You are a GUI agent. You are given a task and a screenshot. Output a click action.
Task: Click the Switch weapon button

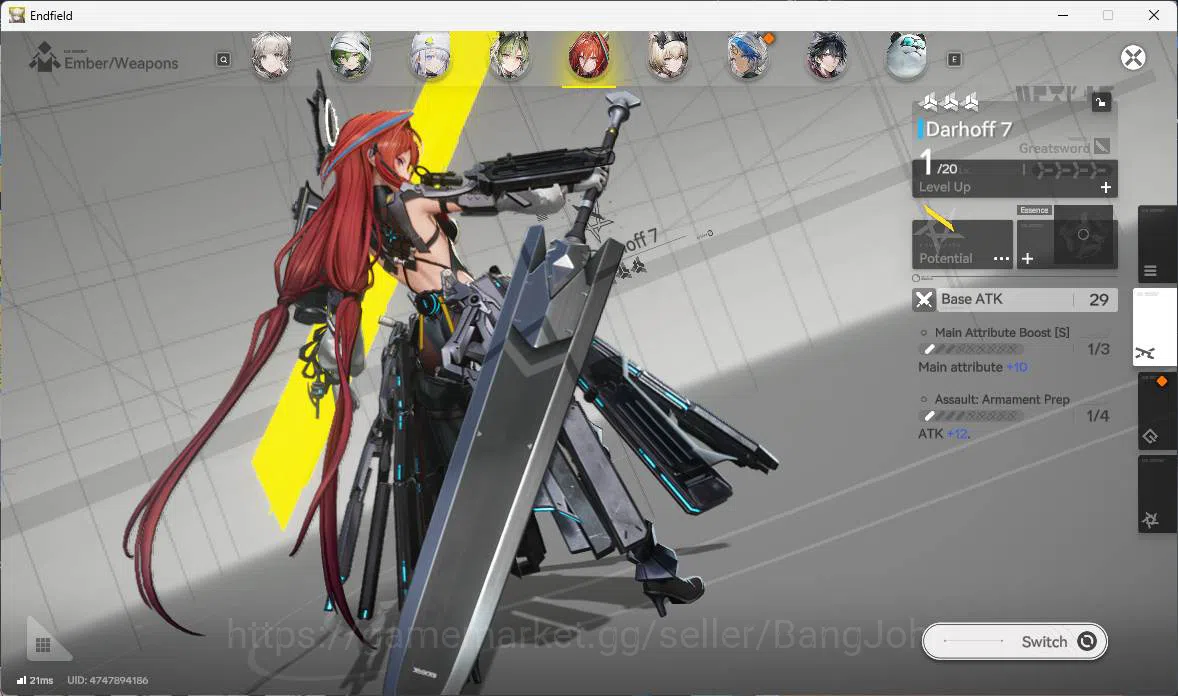pyautogui.click(x=1014, y=641)
